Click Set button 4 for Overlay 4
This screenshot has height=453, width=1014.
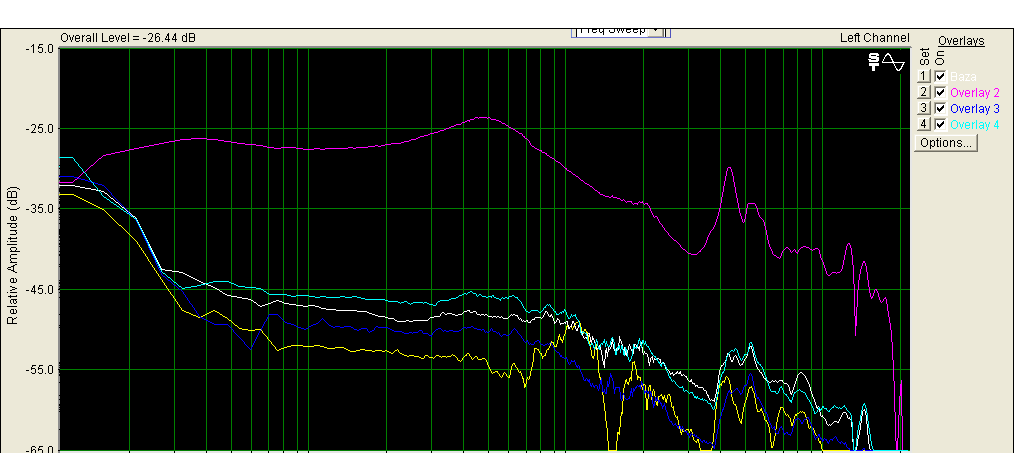[x=924, y=124]
